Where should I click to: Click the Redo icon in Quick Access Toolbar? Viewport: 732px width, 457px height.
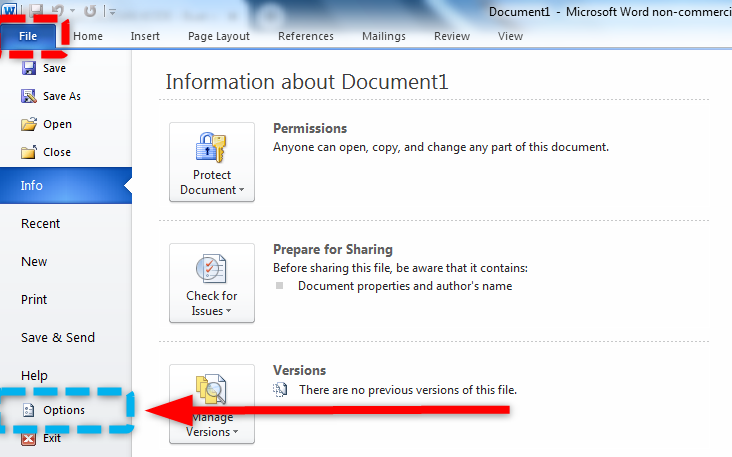point(90,10)
